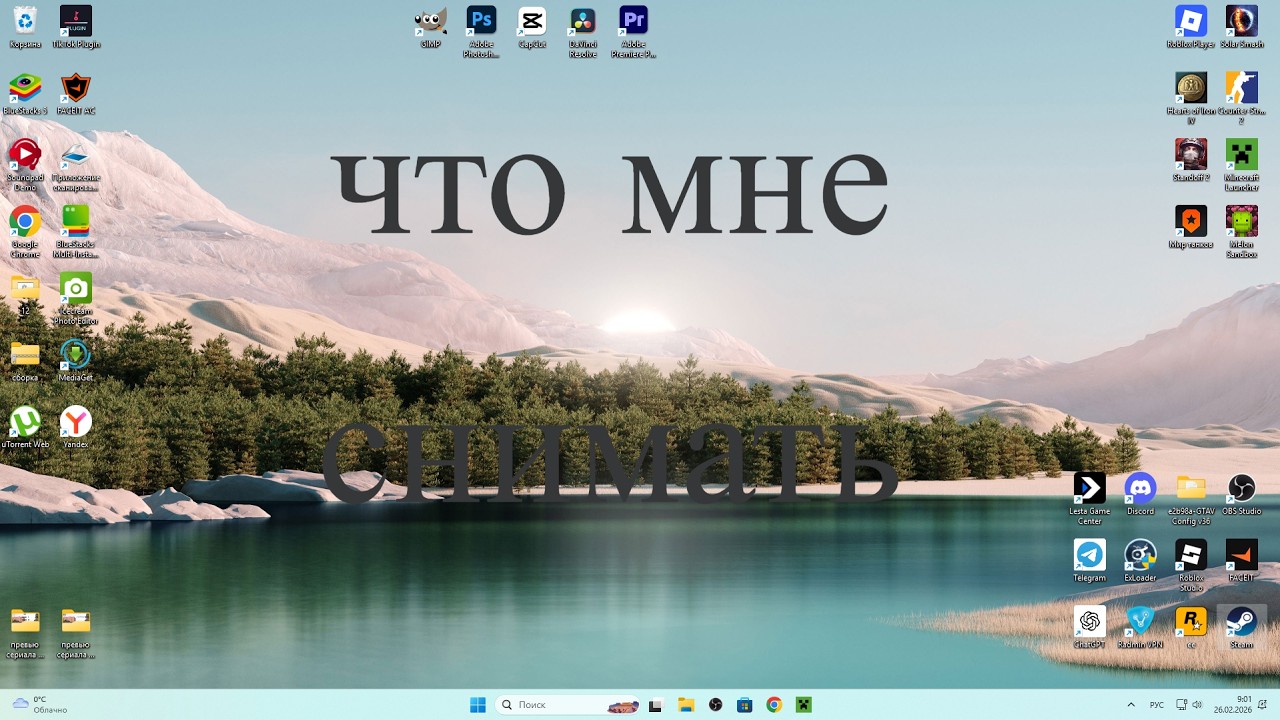
Task: Select the DaVinci Resolve desktop shortcut
Action: [583, 32]
